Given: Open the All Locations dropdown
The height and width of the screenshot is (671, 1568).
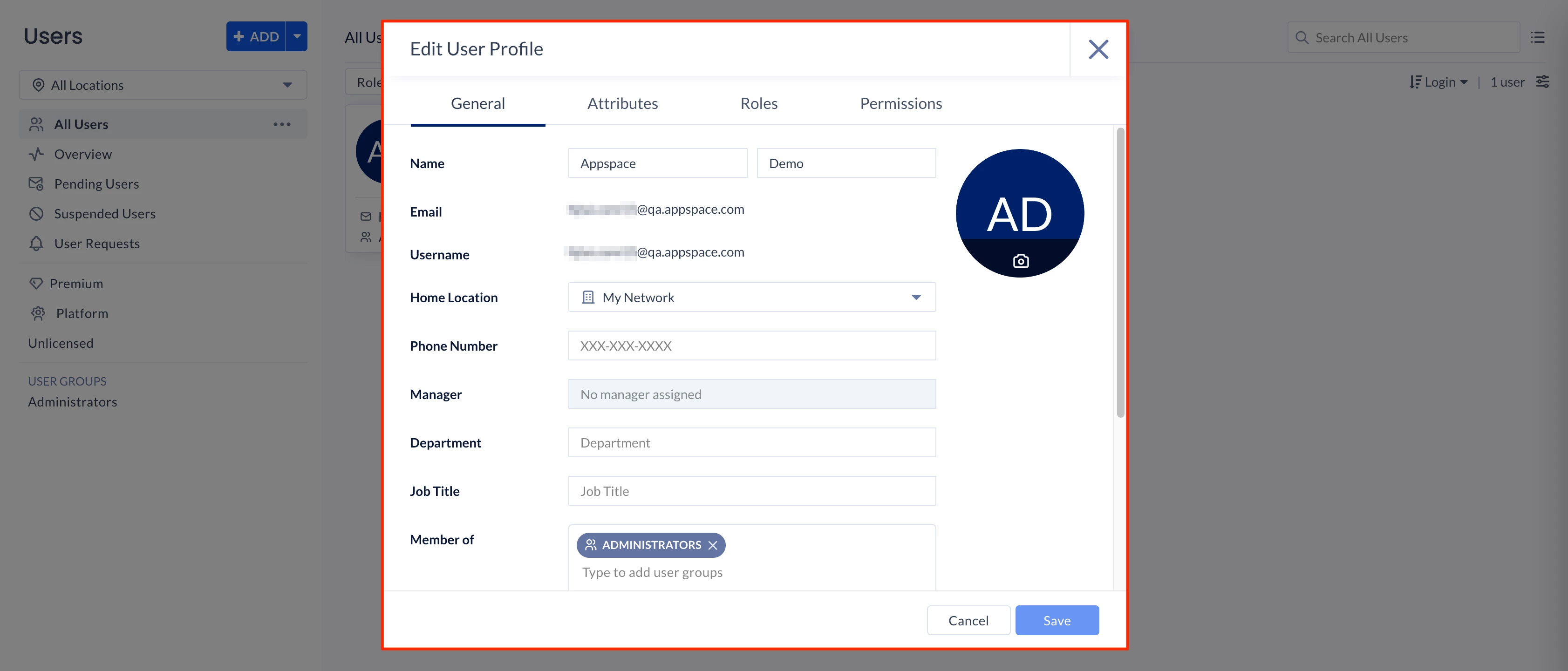Looking at the screenshot, I should (163, 85).
